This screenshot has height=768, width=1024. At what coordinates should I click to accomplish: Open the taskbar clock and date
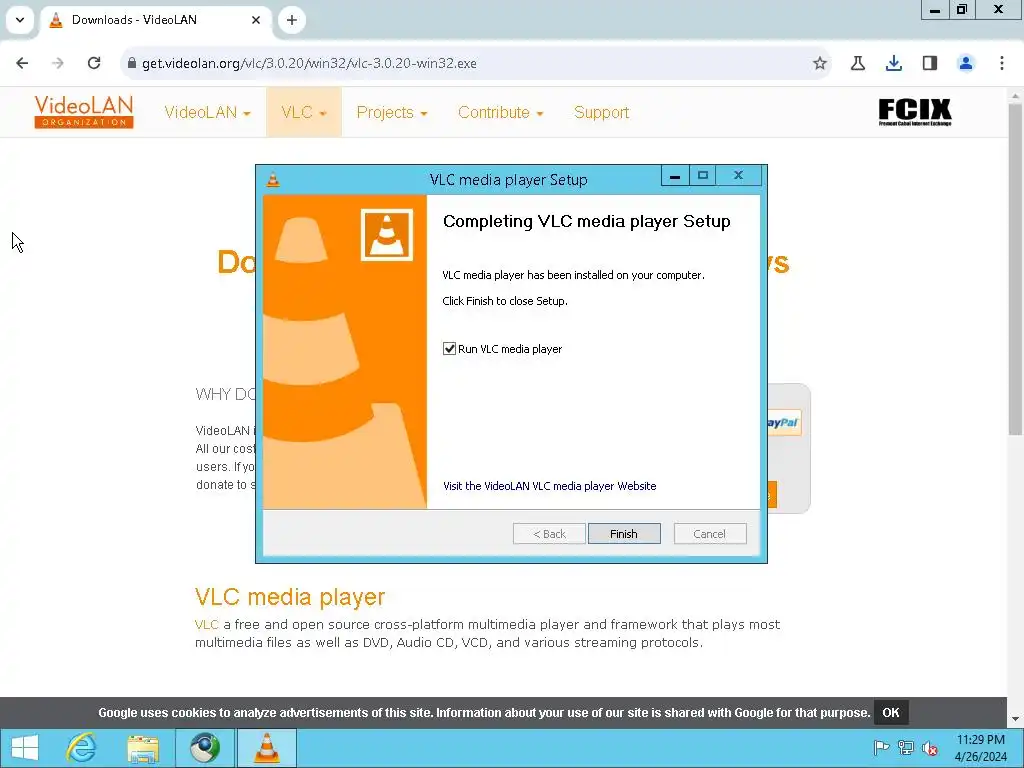pos(980,748)
